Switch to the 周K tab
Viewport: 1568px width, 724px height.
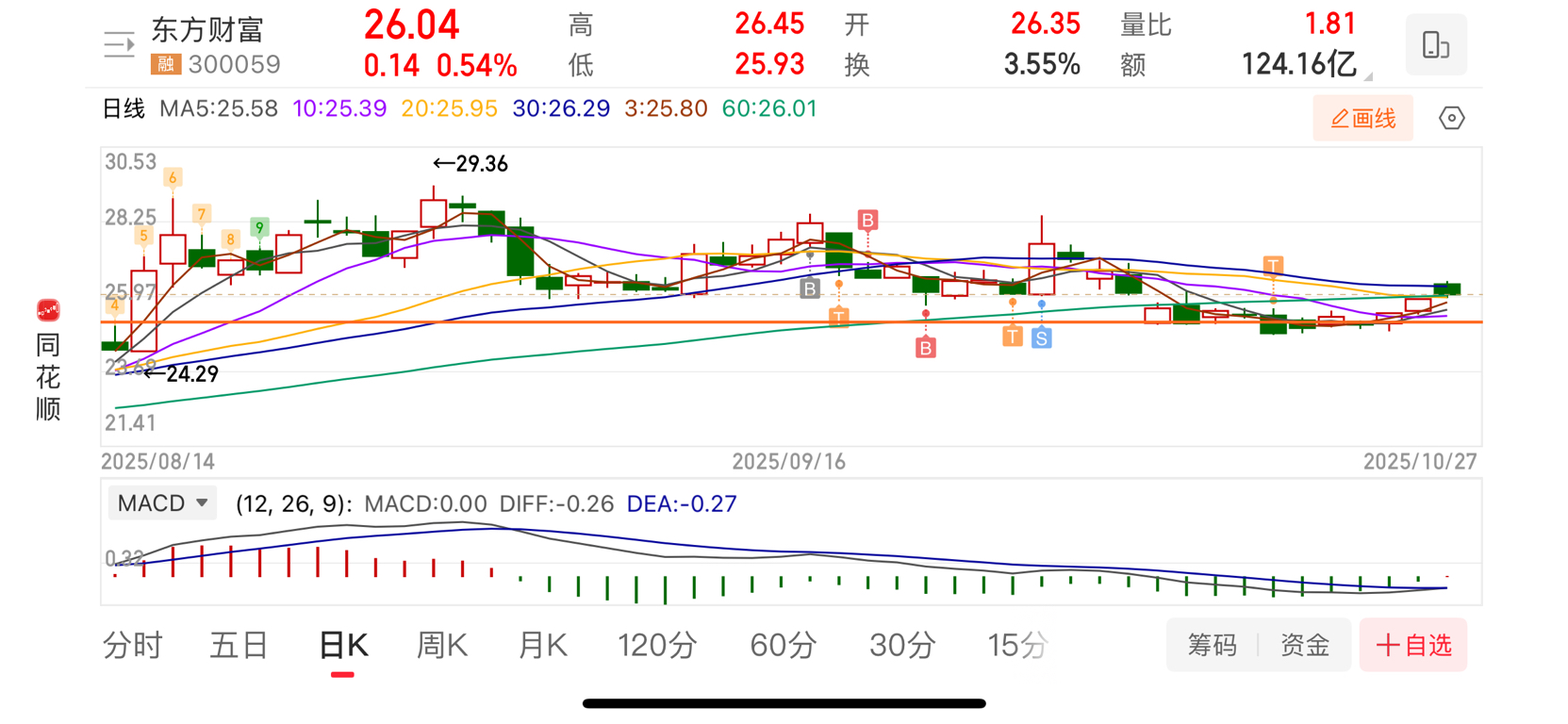point(442,646)
